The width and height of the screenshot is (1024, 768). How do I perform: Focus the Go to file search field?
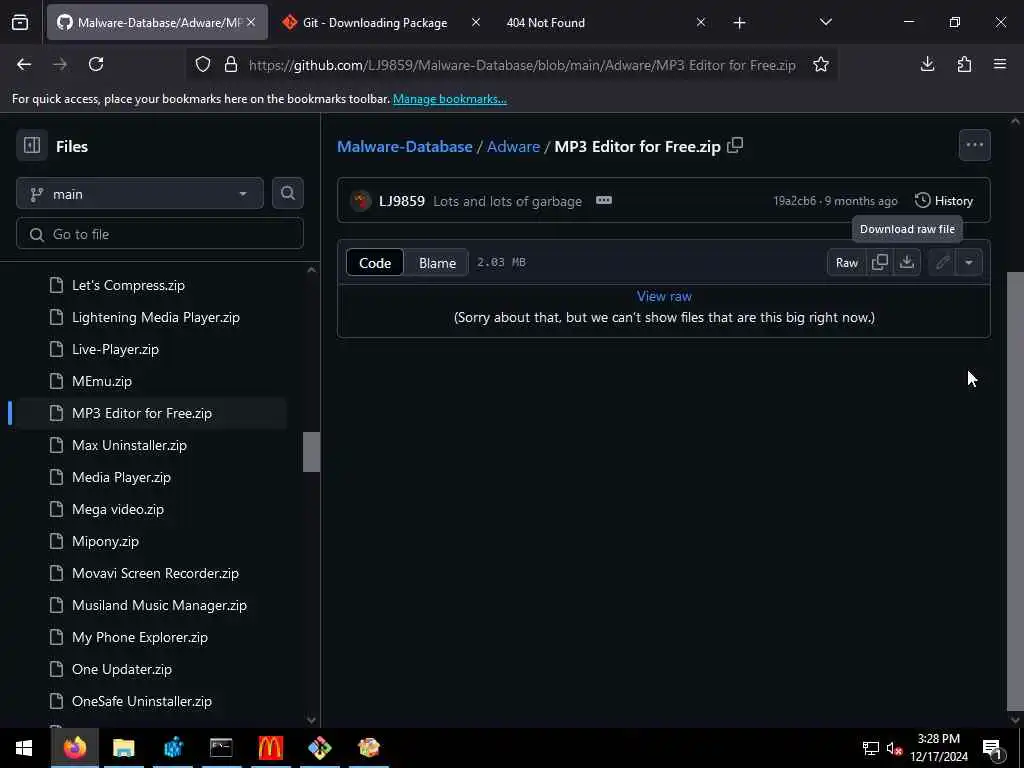pyautogui.click(x=159, y=234)
